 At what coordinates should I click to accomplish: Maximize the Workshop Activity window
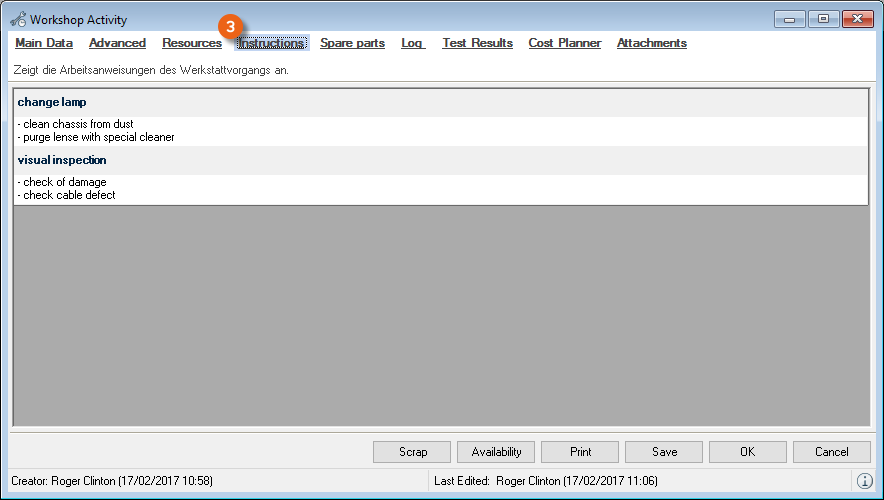(823, 19)
